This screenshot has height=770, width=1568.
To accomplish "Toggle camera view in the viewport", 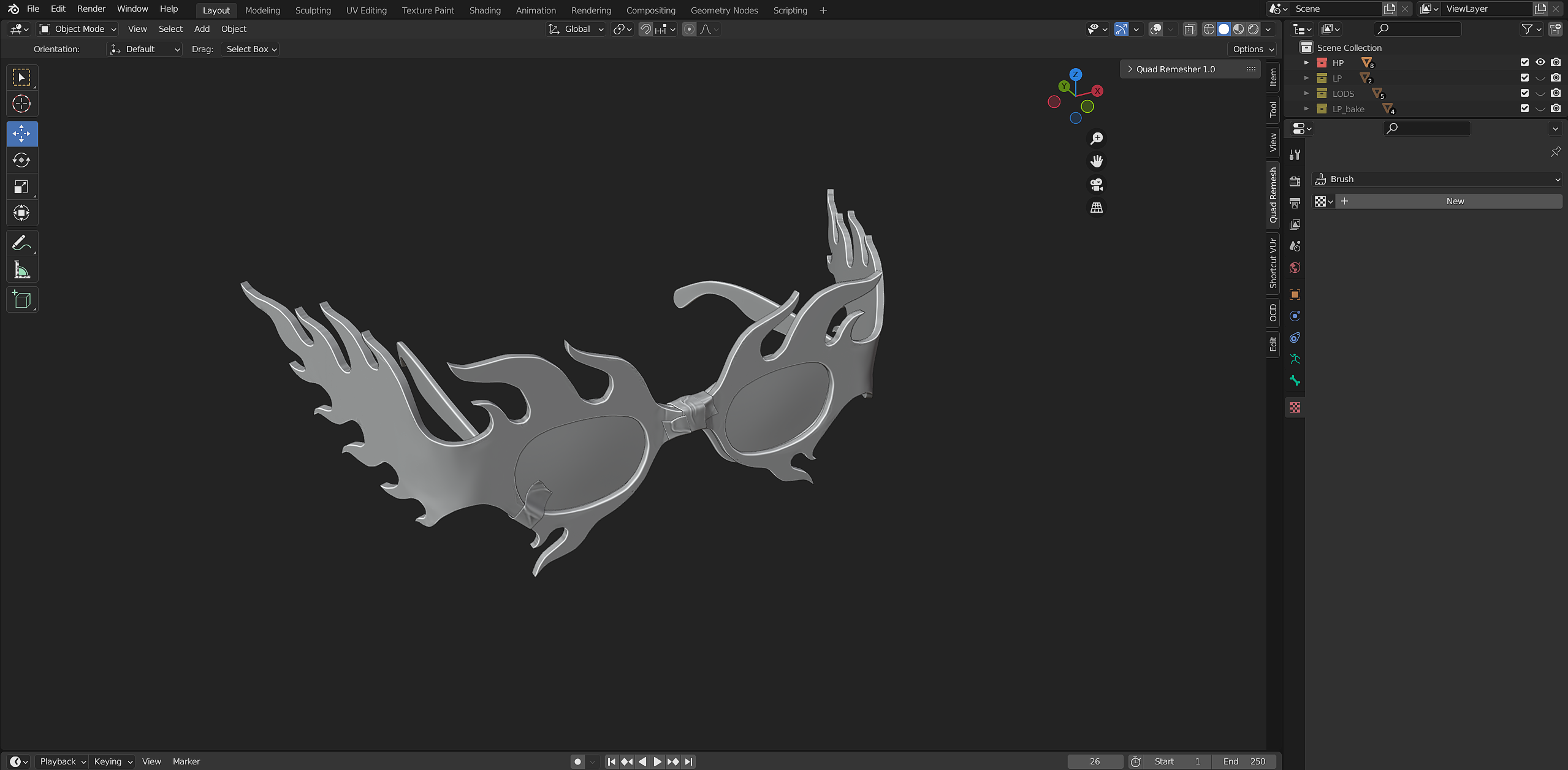I will click(x=1096, y=185).
